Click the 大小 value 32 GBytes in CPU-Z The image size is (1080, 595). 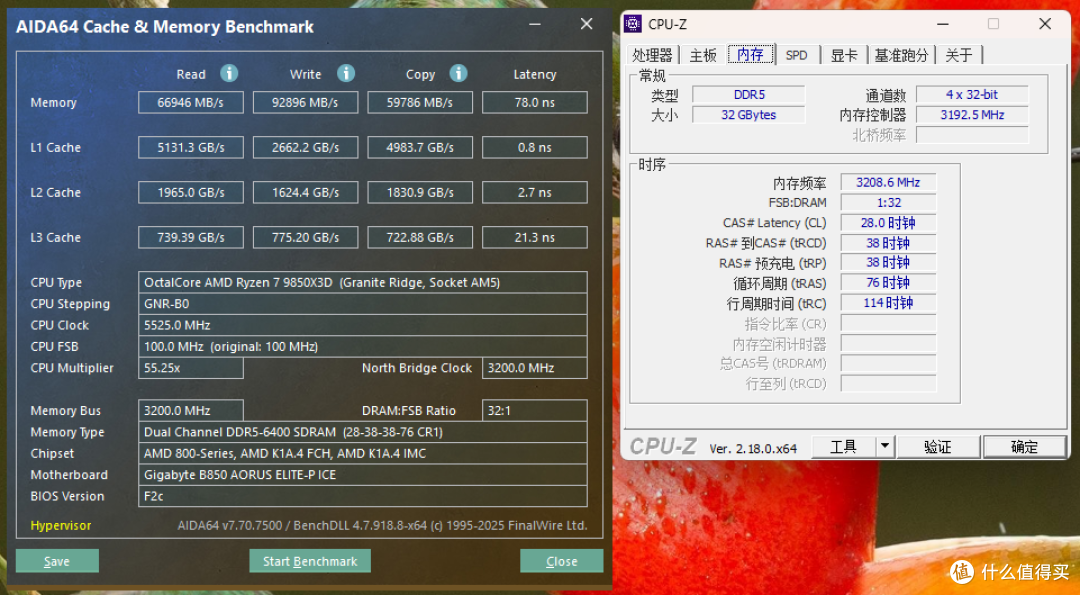[x=749, y=115]
